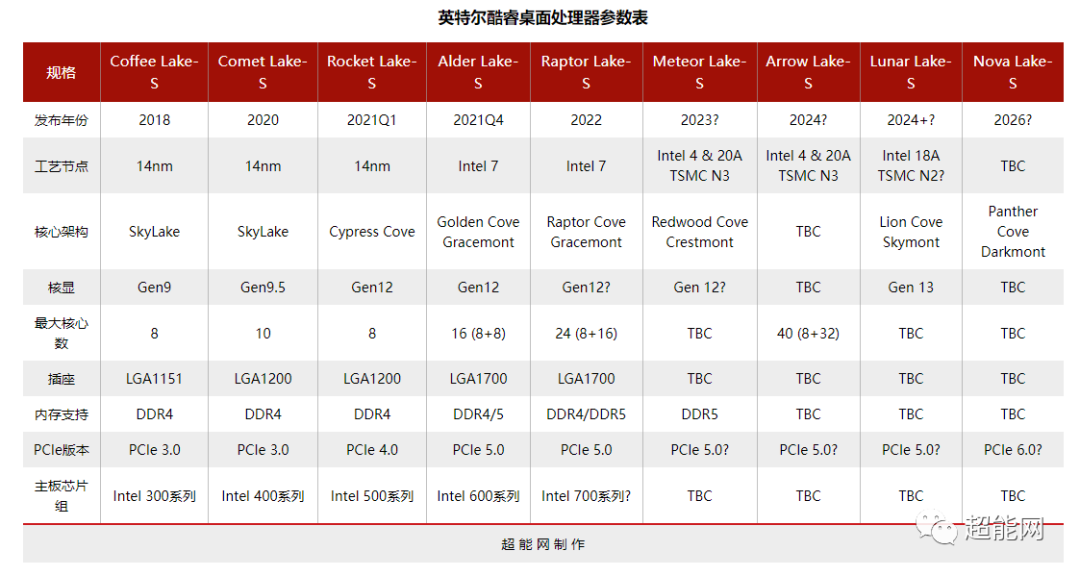The width and height of the screenshot is (1080, 576).
Task: Click Coffee Lake-S PCIe 3.0 cell
Action: (x=154, y=450)
